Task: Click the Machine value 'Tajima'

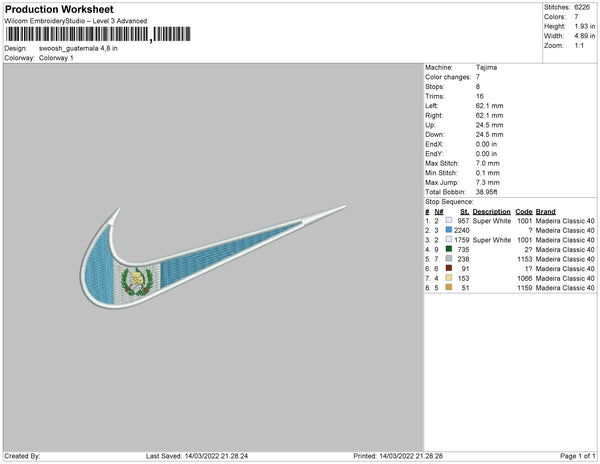Action: [x=486, y=67]
